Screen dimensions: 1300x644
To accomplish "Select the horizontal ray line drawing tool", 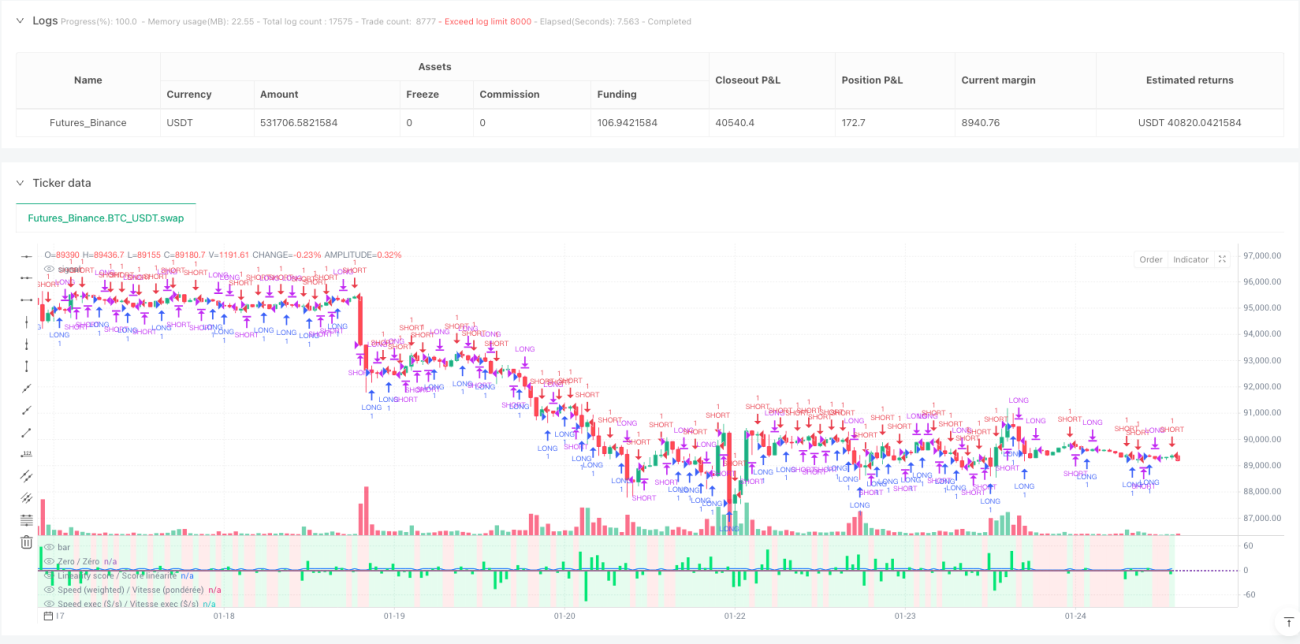I will (x=26, y=277).
